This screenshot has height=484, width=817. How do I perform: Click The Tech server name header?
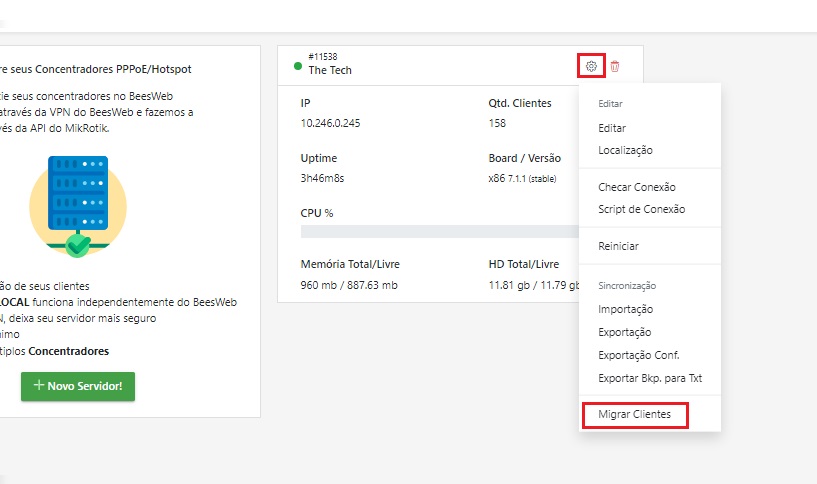coord(330,70)
